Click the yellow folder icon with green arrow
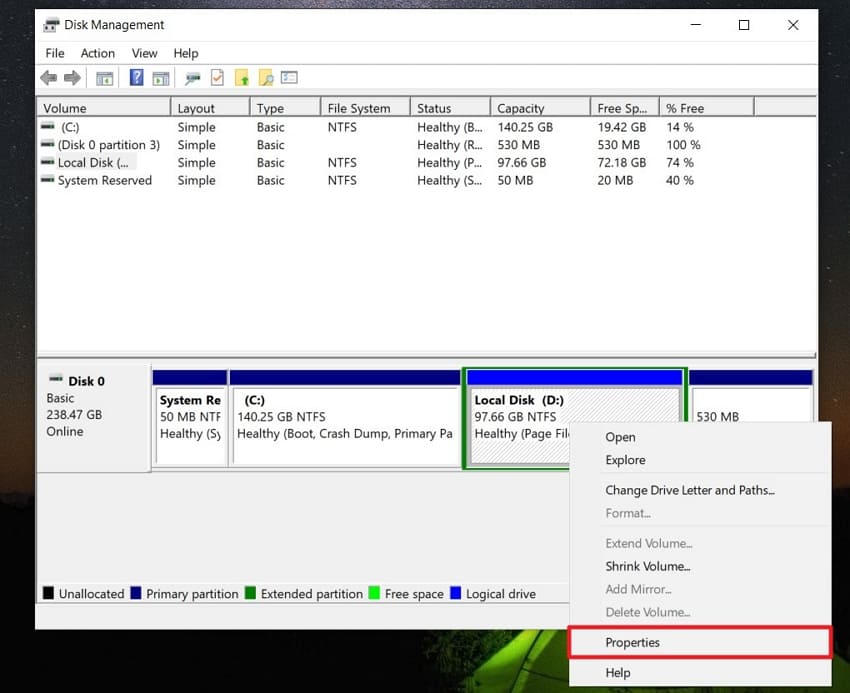 (x=241, y=78)
